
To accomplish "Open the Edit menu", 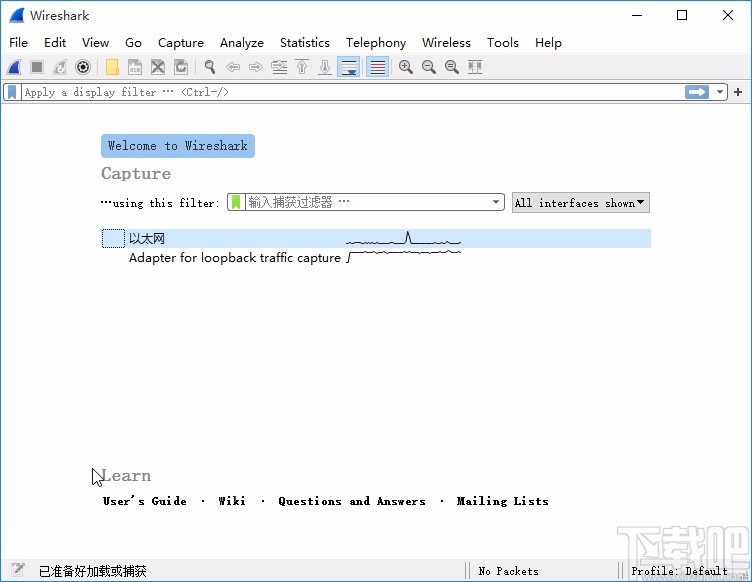I will (x=55, y=43).
